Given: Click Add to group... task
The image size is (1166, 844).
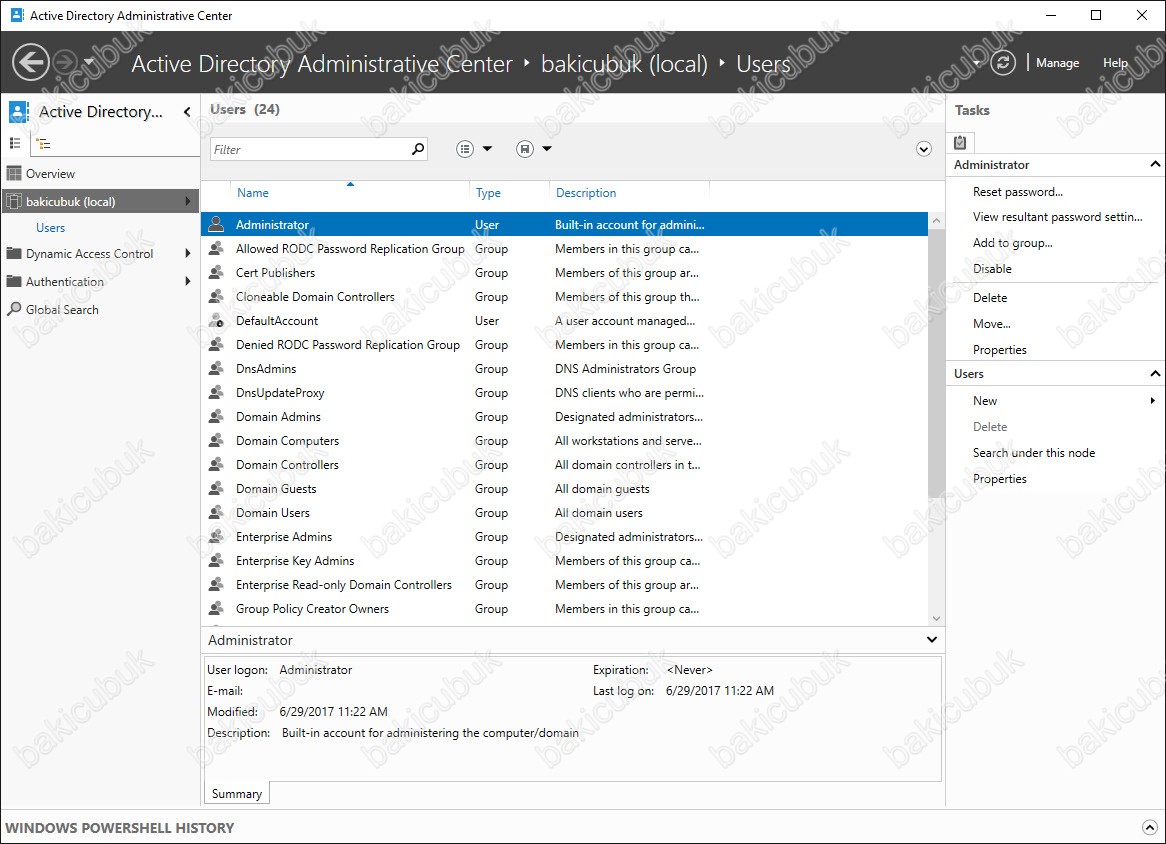Looking at the screenshot, I should point(1012,243).
